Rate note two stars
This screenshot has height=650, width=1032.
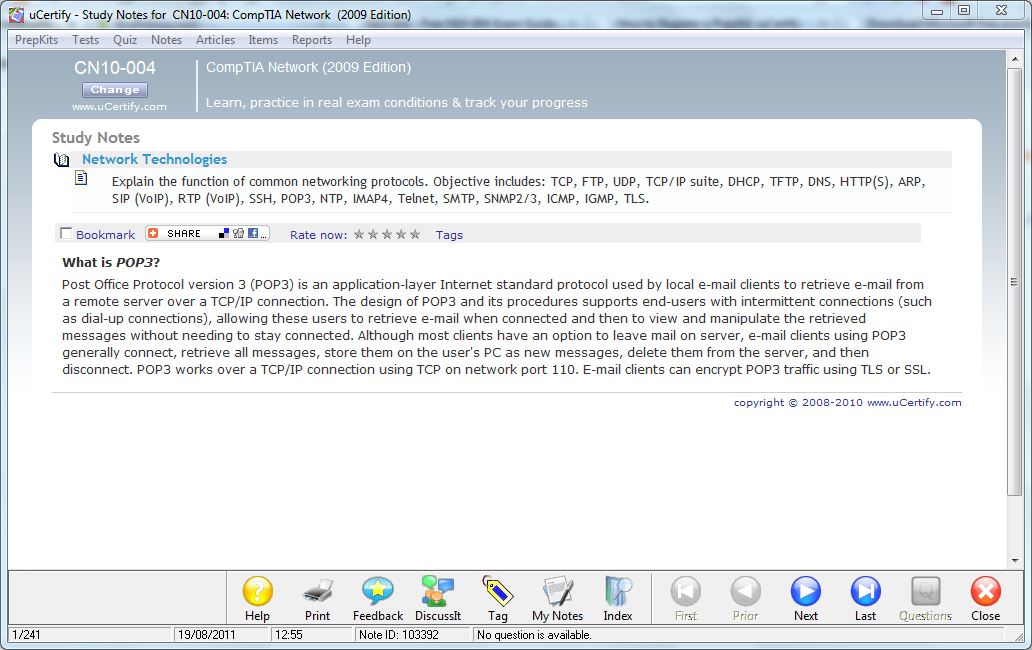click(373, 234)
